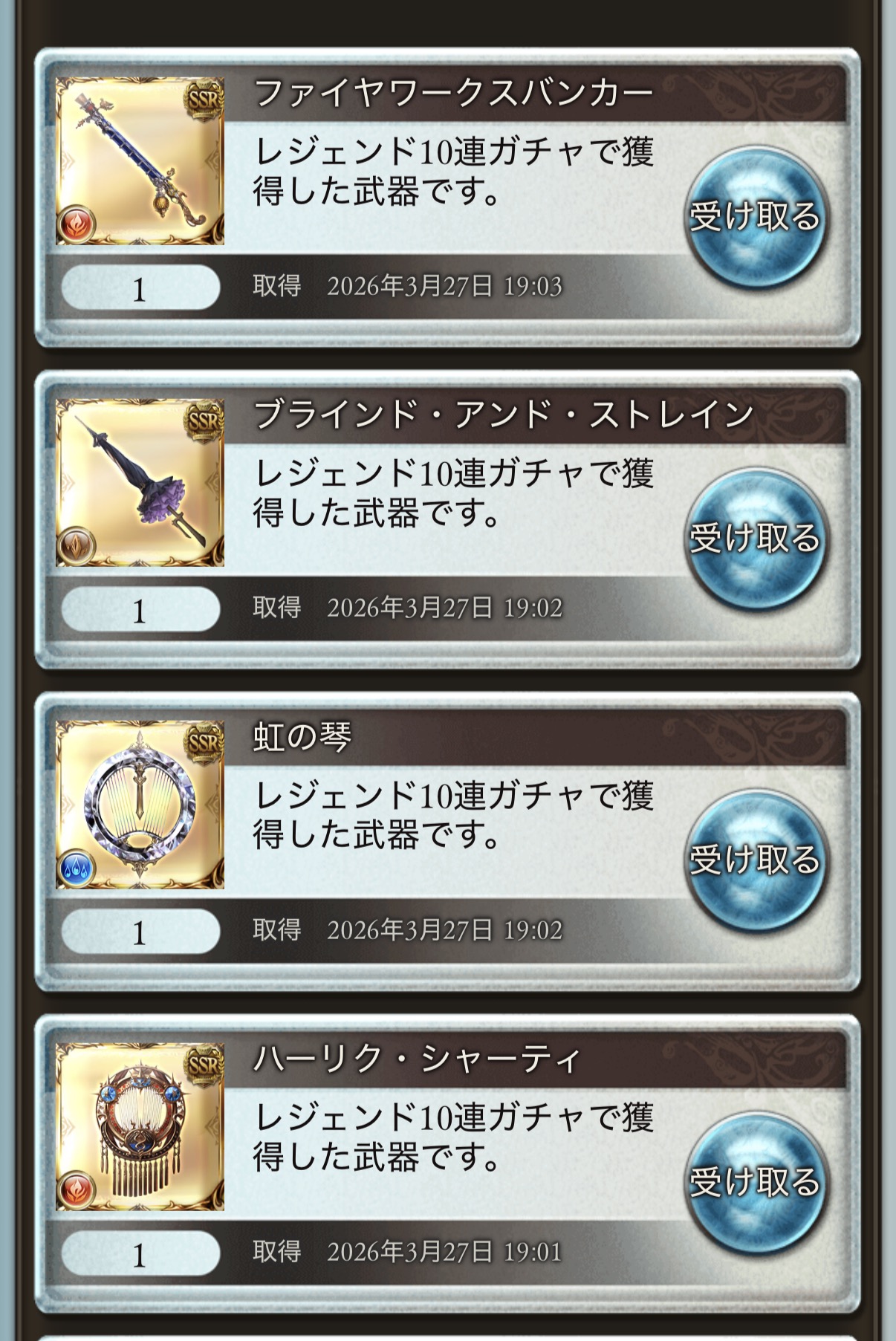Tap the SSR rarity badge on ファイヤワークスバンカー
Screen dimensions: 896x1341
click(204, 100)
